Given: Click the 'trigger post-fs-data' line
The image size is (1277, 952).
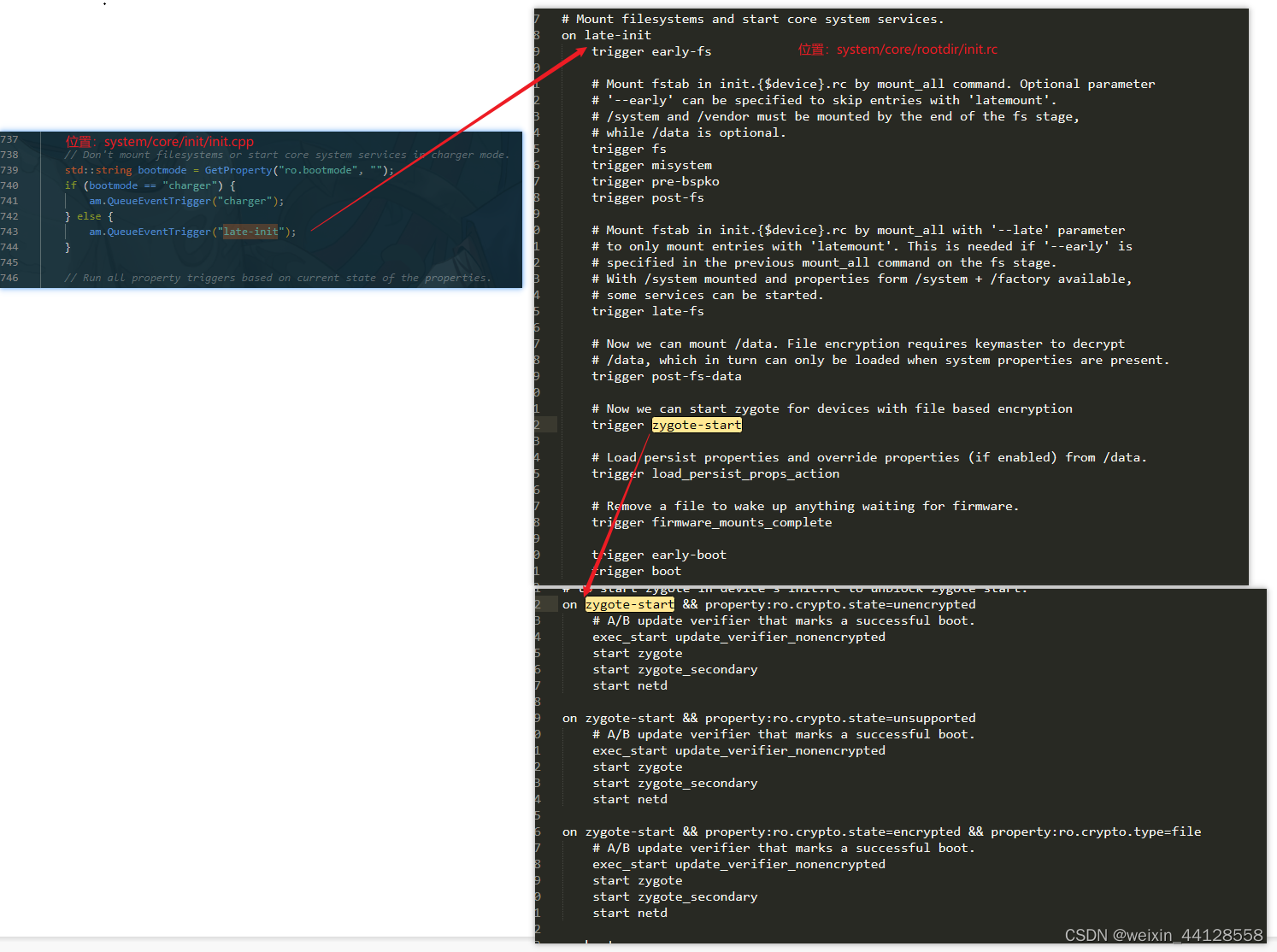Looking at the screenshot, I should [667, 376].
